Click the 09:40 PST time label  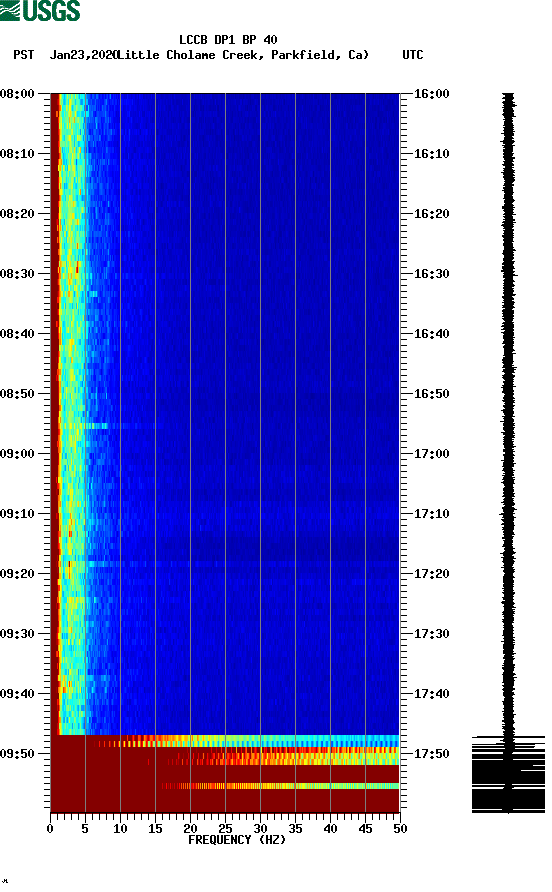pyautogui.click(x=17, y=693)
